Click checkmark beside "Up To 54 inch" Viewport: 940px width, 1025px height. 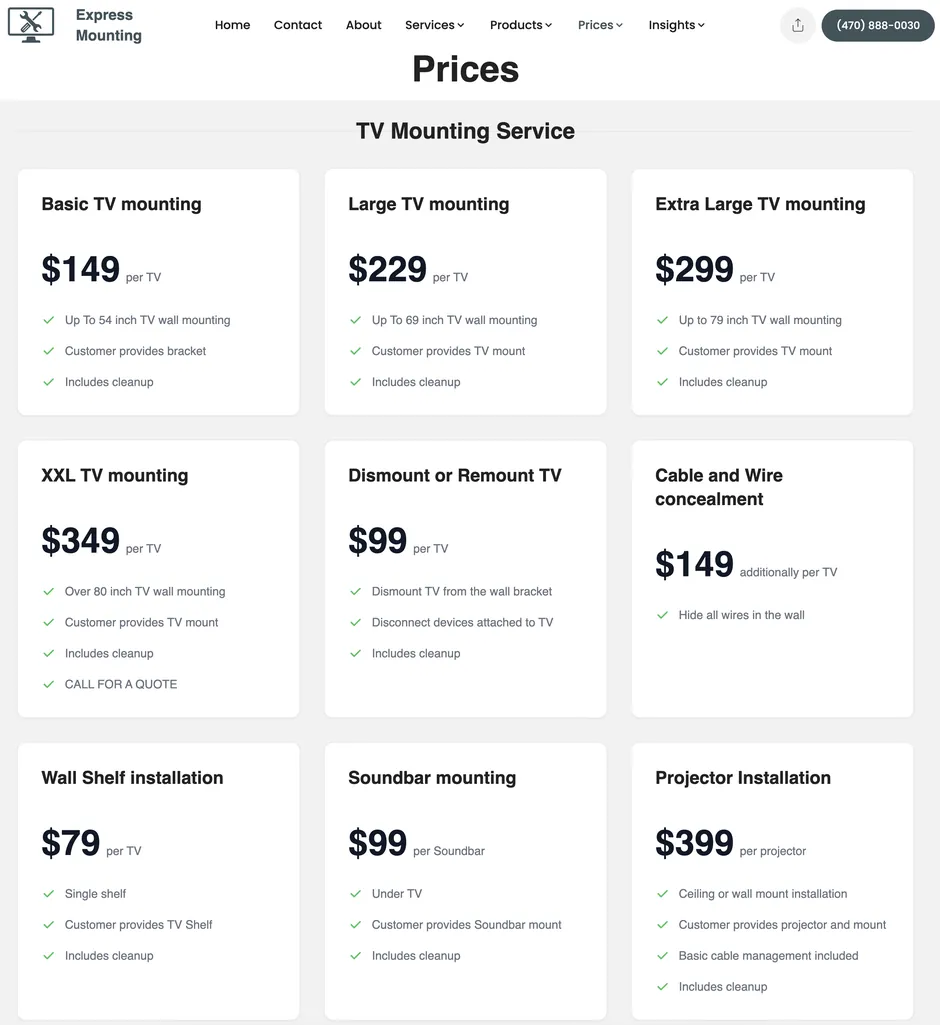pyautogui.click(x=48, y=320)
